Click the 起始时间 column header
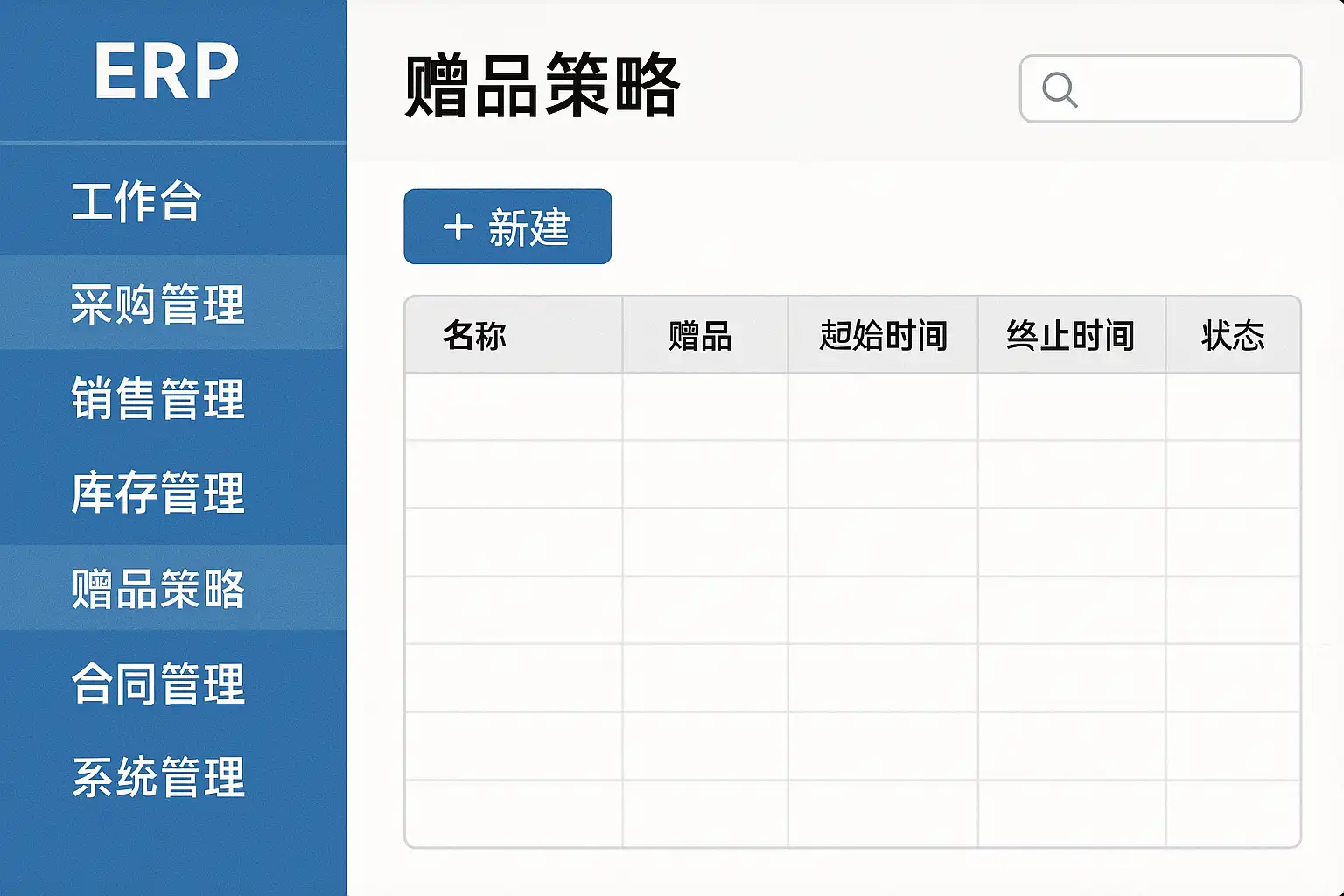 tap(883, 336)
